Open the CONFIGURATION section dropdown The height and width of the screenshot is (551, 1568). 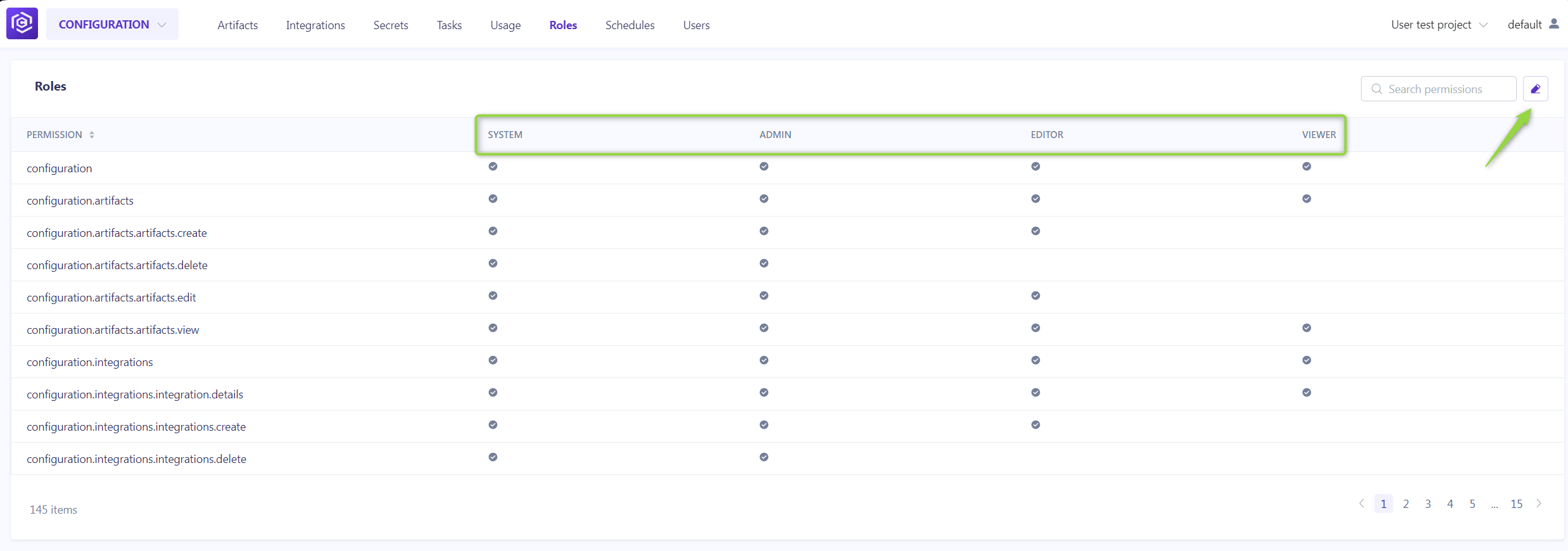112,24
